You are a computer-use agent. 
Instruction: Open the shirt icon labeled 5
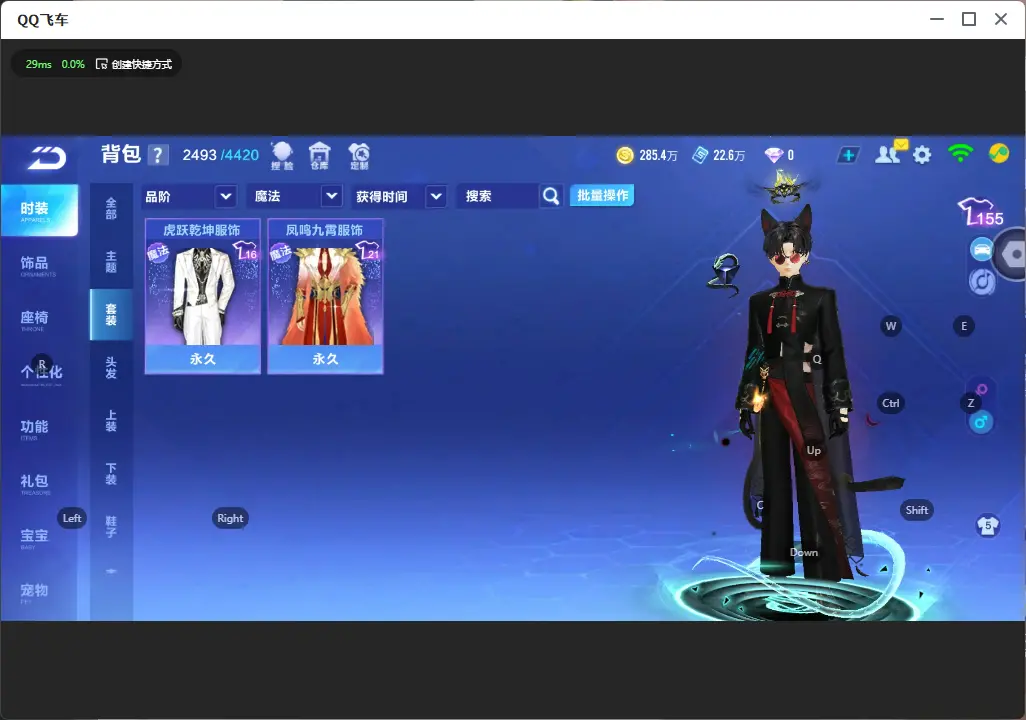(987, 526)
